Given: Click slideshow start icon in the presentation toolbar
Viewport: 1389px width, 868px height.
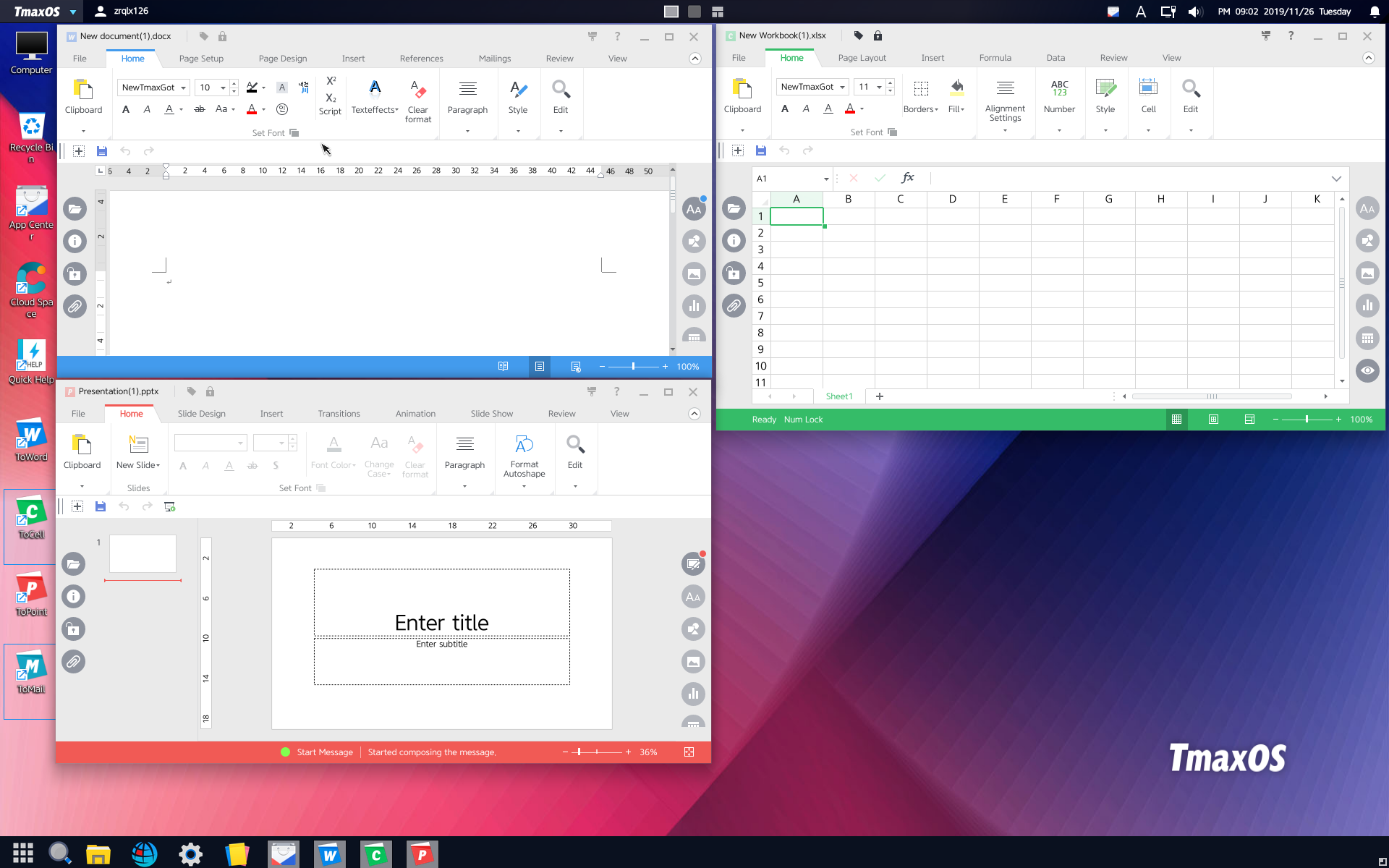Looking at the screenshot, I should pyautogui.click(x=170, y=506).
